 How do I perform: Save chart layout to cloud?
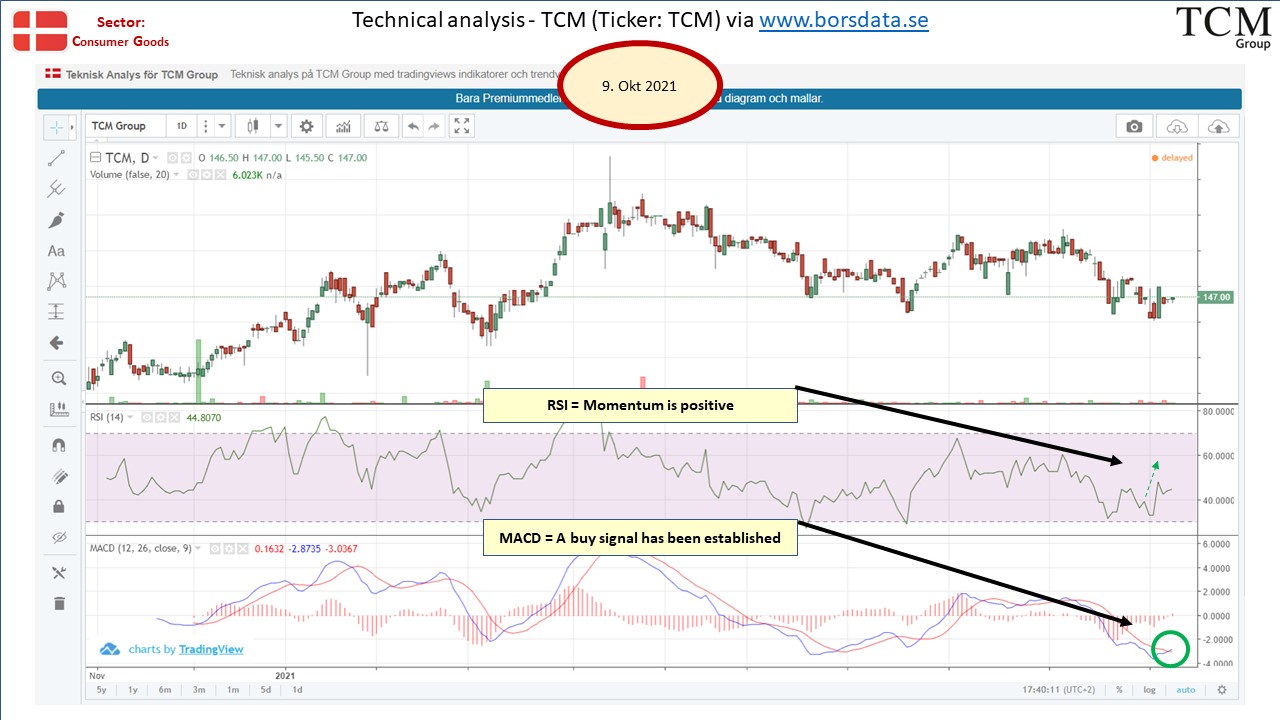coord(1218,126)
